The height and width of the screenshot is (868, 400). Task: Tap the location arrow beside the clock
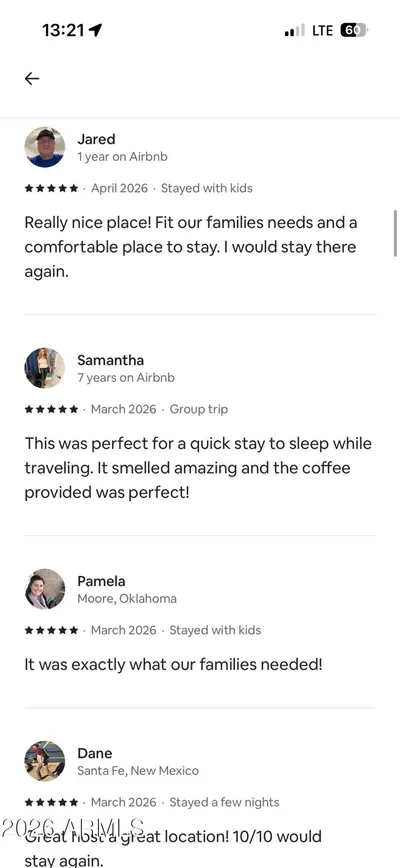click(x=95, y=30)
